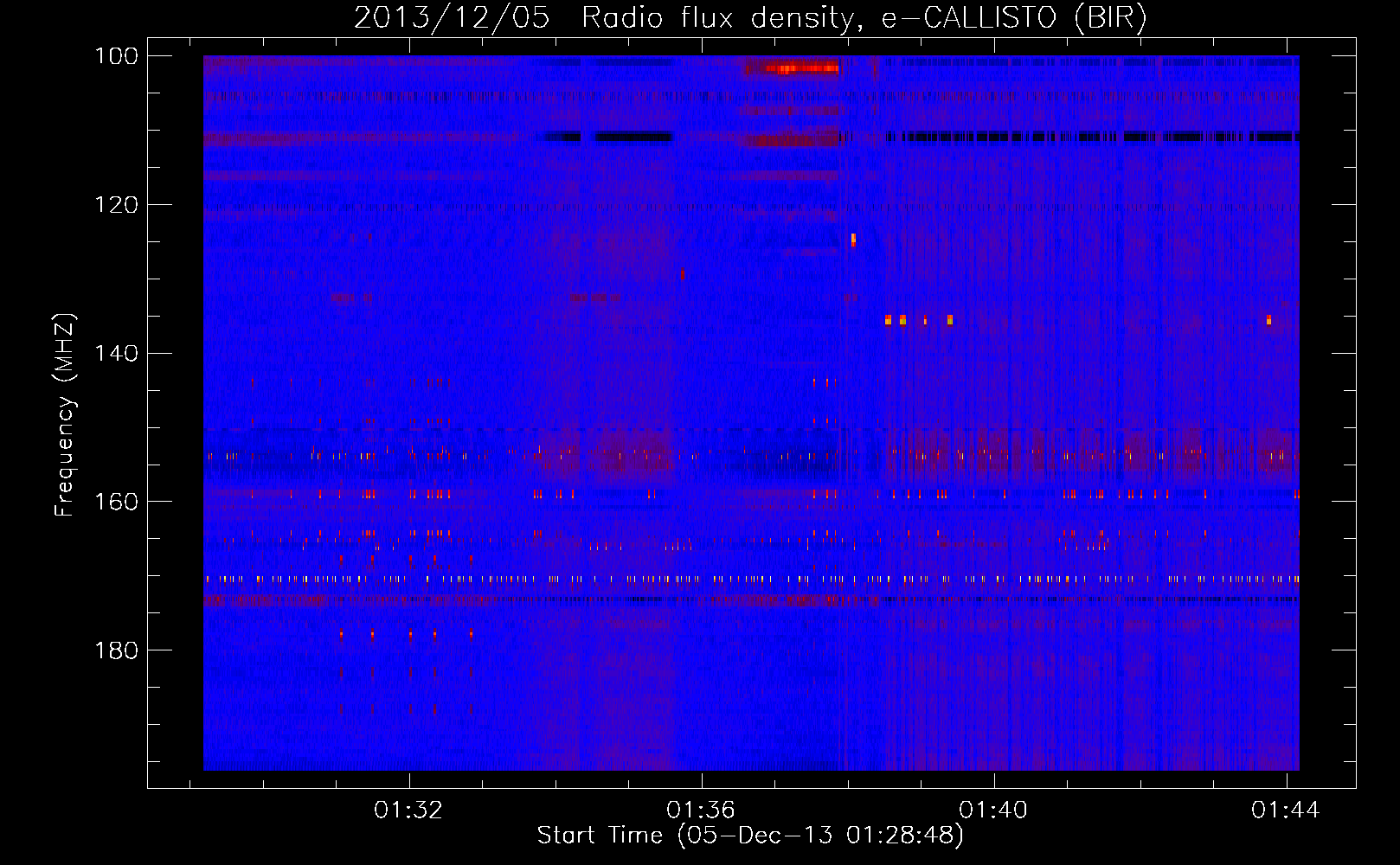Viewport: 1400px width, 865px height.
Task: Click the '120' frequency tick label
Action: click(116, 205)
